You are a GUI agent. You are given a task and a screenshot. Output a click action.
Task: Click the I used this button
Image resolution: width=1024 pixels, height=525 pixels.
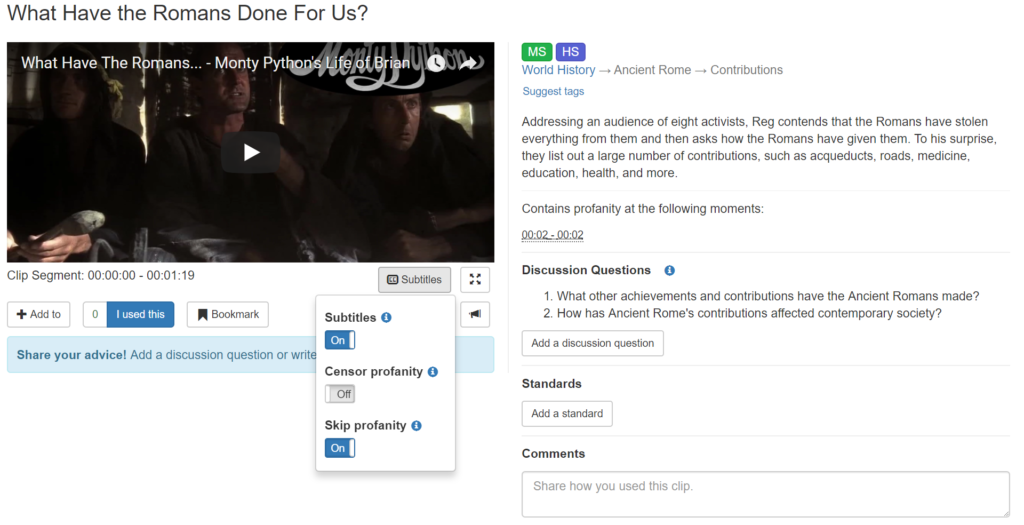[x=140, y=314]
